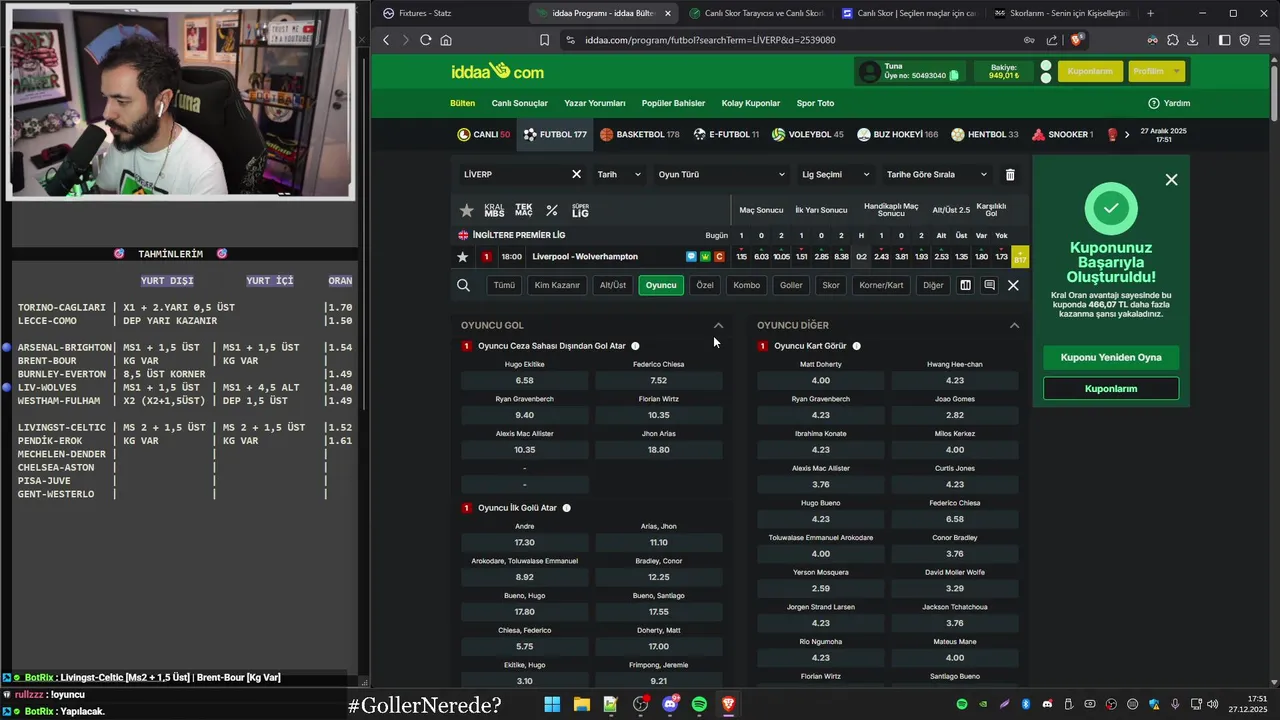Select the Skor market tab
The width and height of the screenshot is (1280, 720).
pos(831,285)
